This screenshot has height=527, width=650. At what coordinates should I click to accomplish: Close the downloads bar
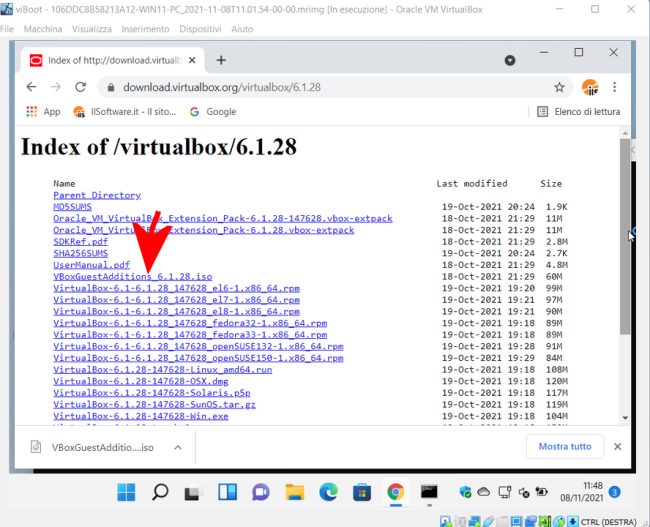tap(617, 447)
